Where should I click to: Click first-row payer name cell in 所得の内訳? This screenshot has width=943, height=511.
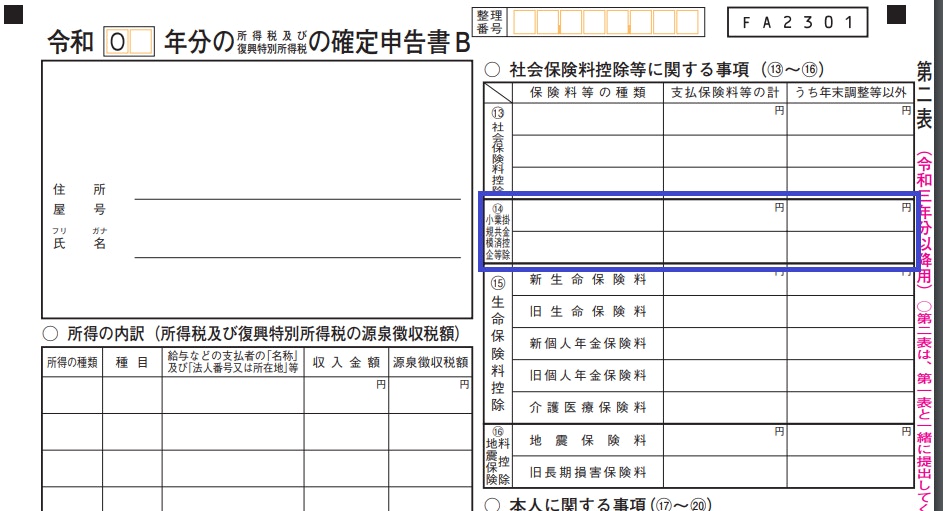(x=233, y=396)
